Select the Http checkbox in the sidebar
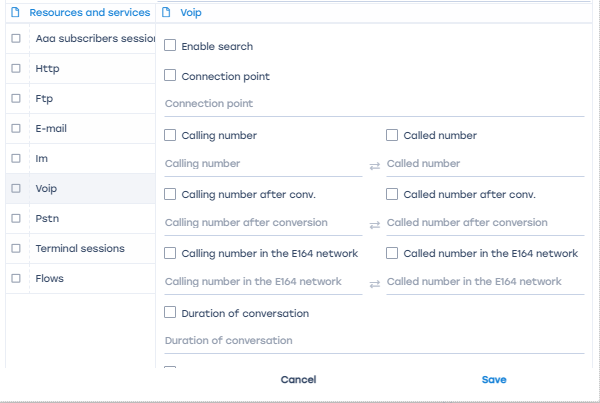The image size is (600, 403). pos(16,69)
